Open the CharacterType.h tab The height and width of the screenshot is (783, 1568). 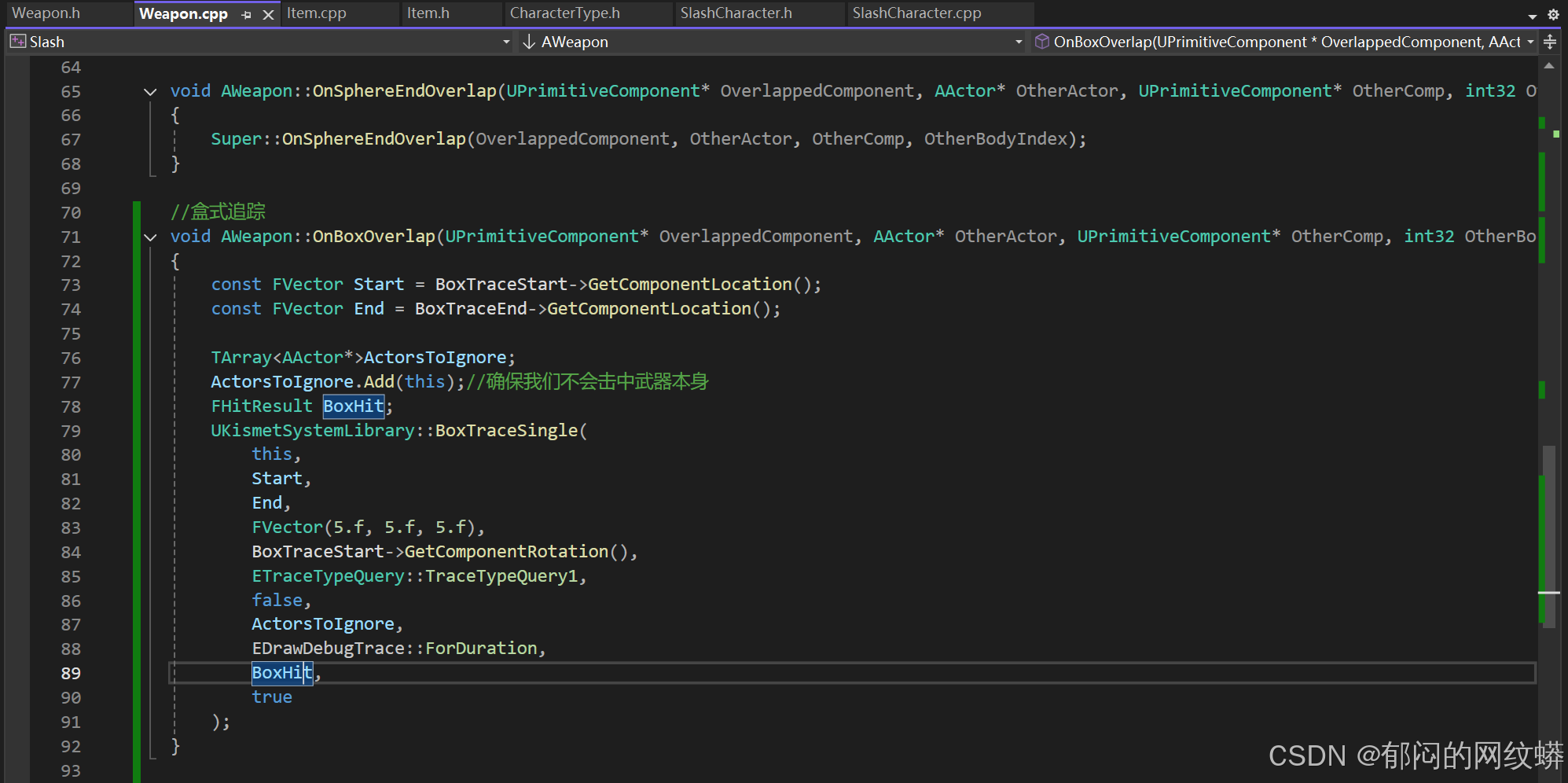click(564, 13)
